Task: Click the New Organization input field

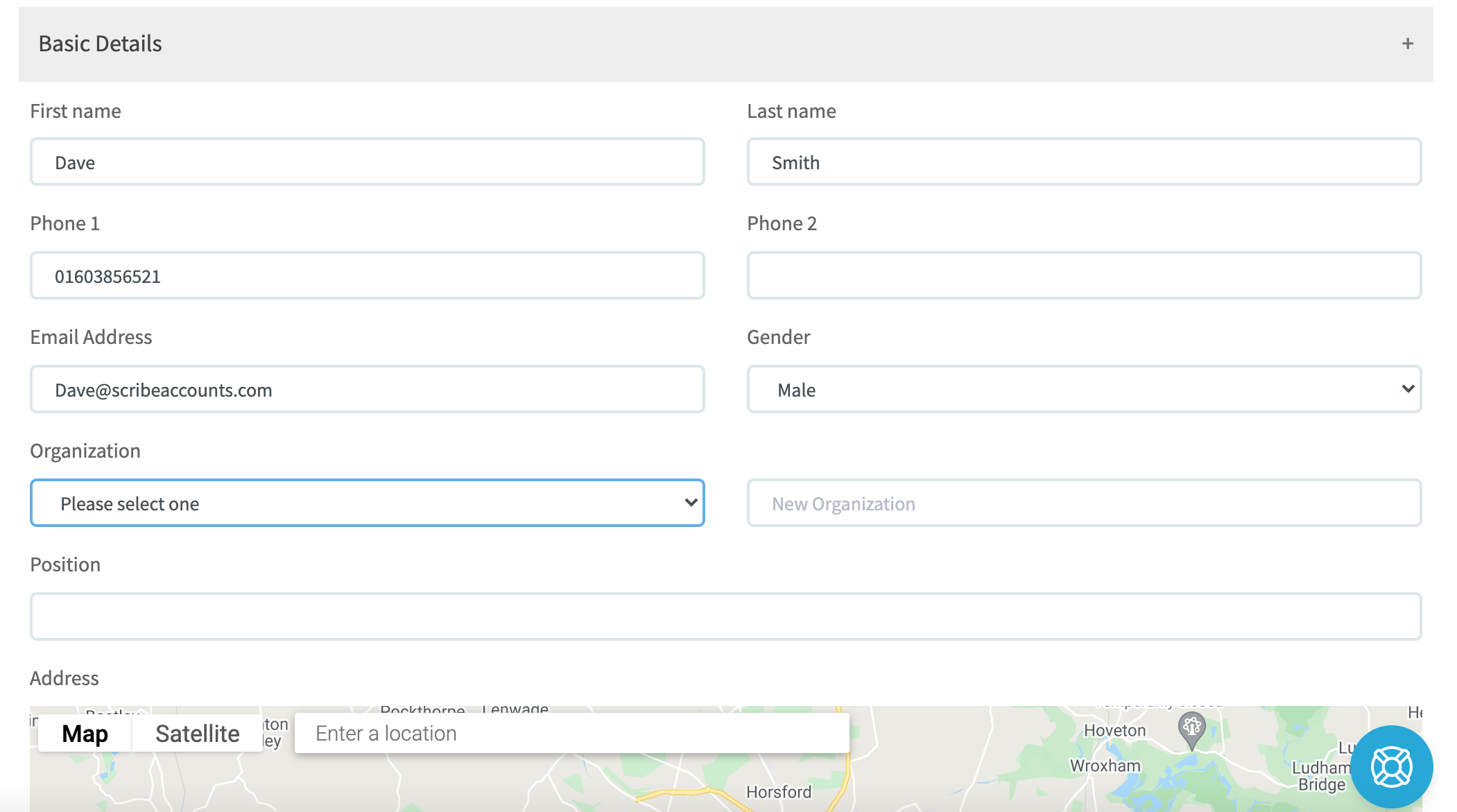Action: tap(1085, 503)
